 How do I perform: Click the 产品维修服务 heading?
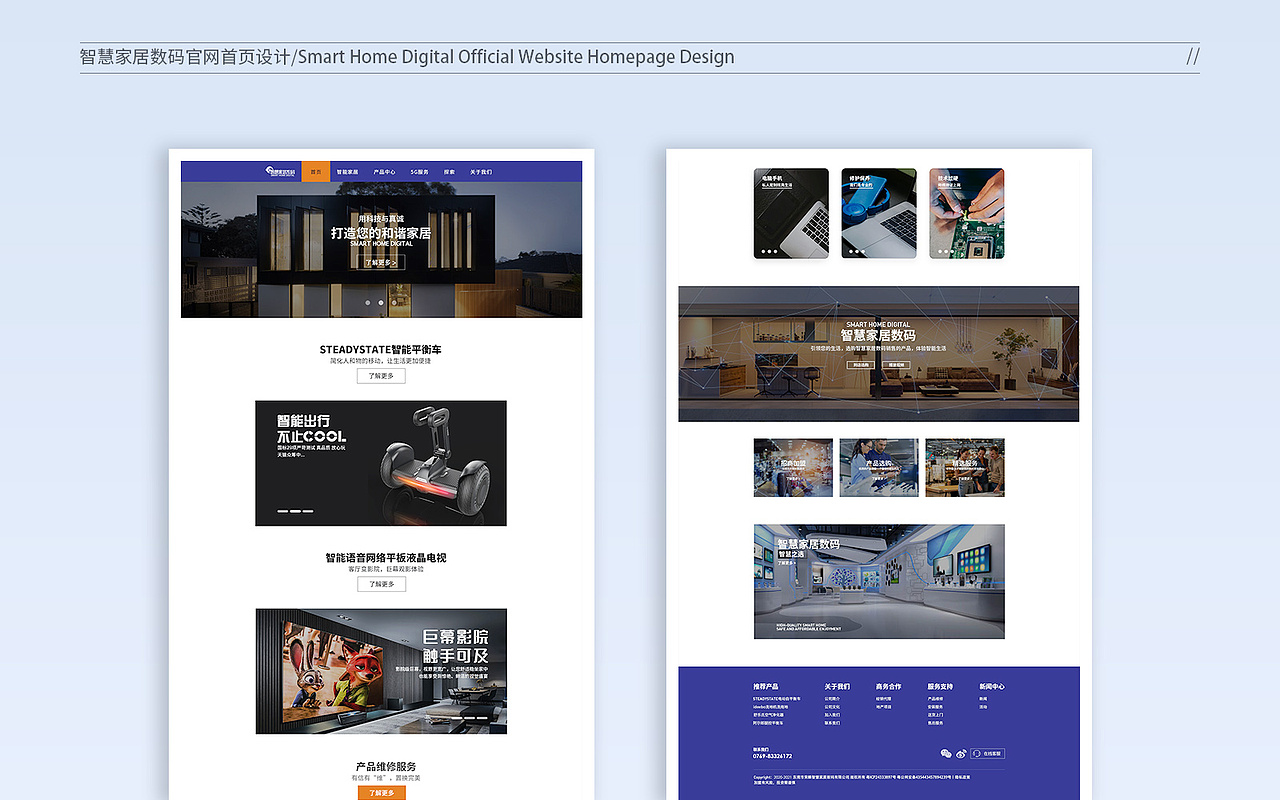click(386, 767)
